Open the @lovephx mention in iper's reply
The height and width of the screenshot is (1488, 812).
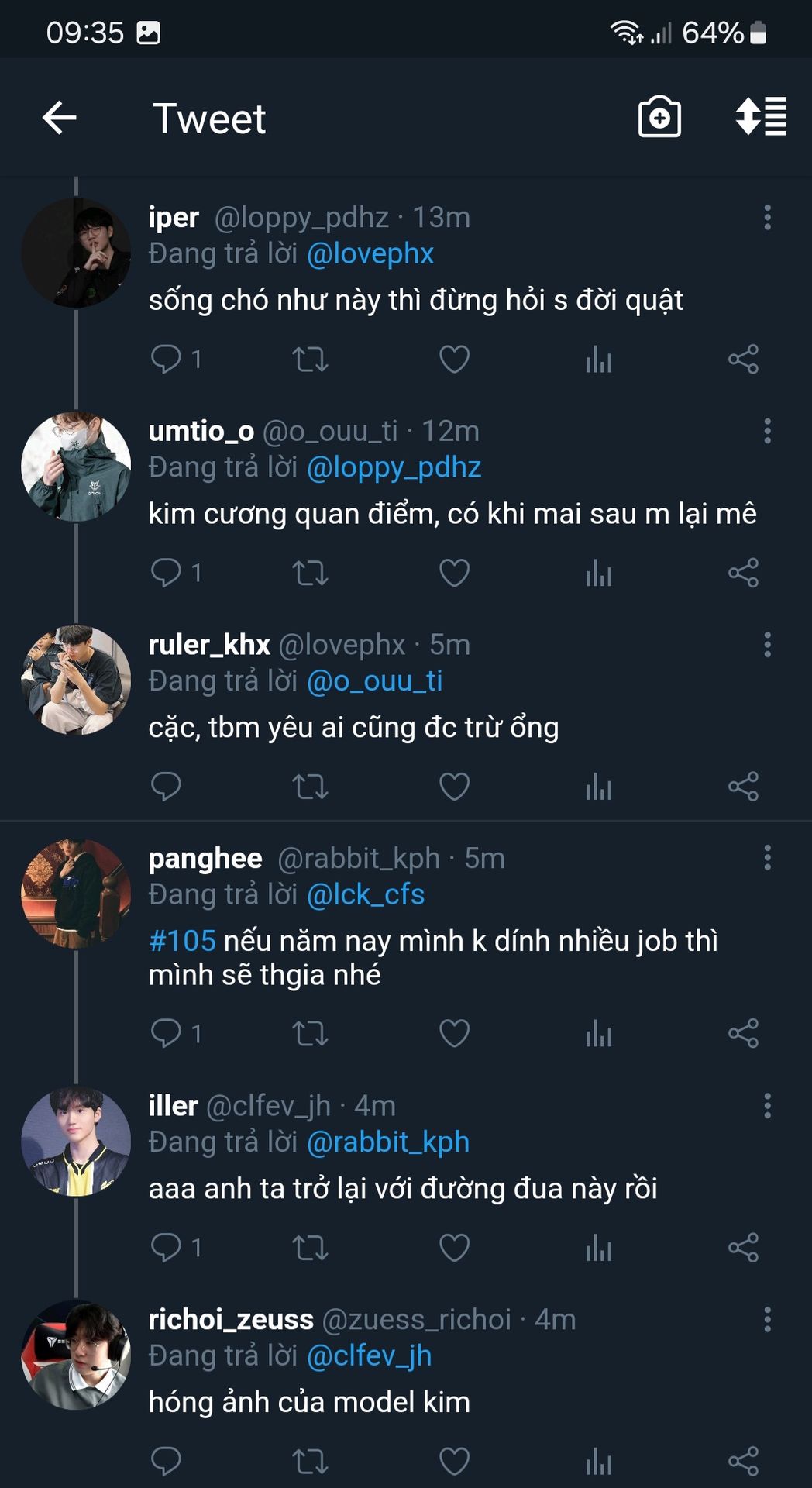click(370, 254)
